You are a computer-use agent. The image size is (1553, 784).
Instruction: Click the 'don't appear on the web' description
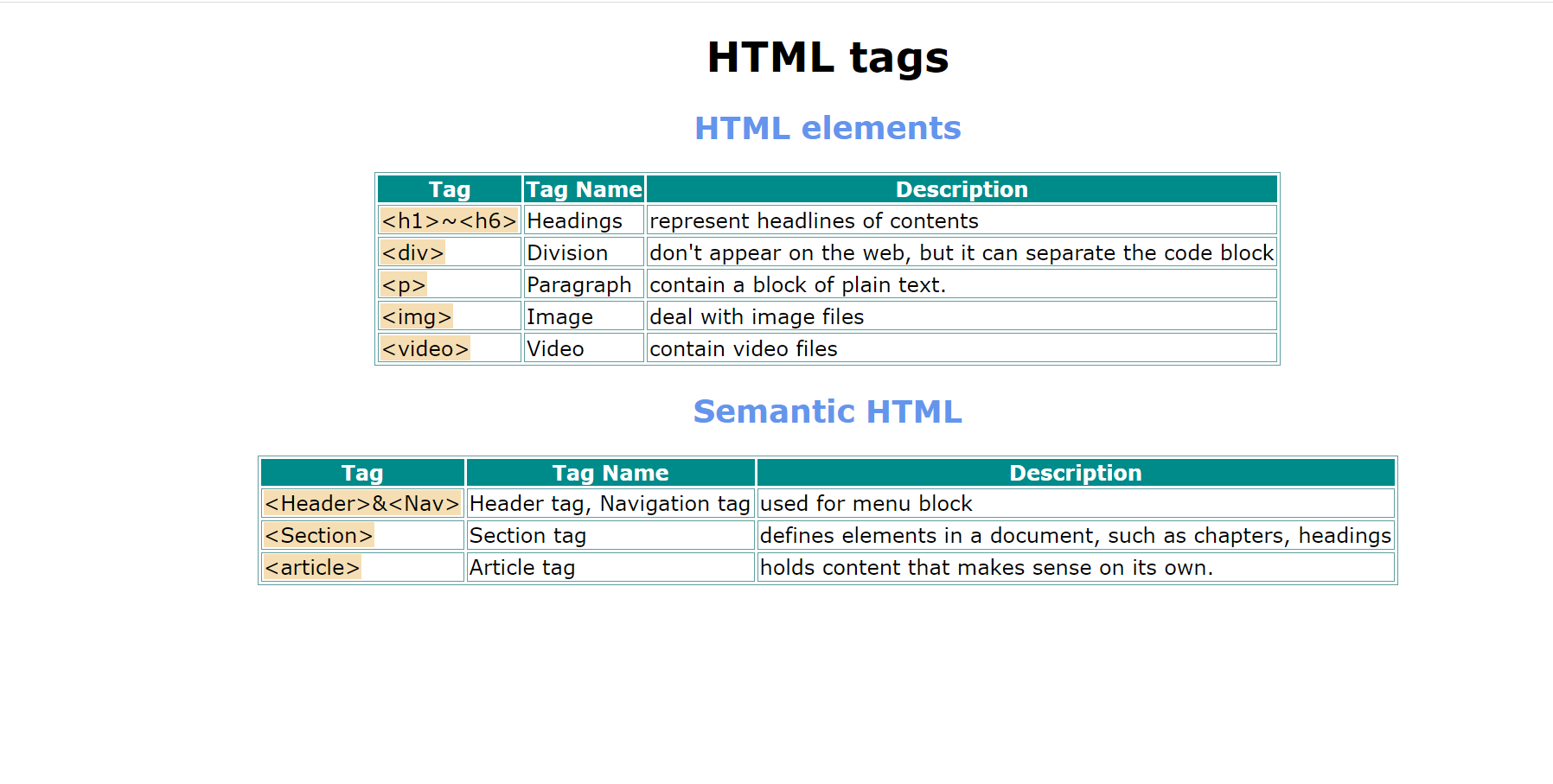click(x=962, y=252)
